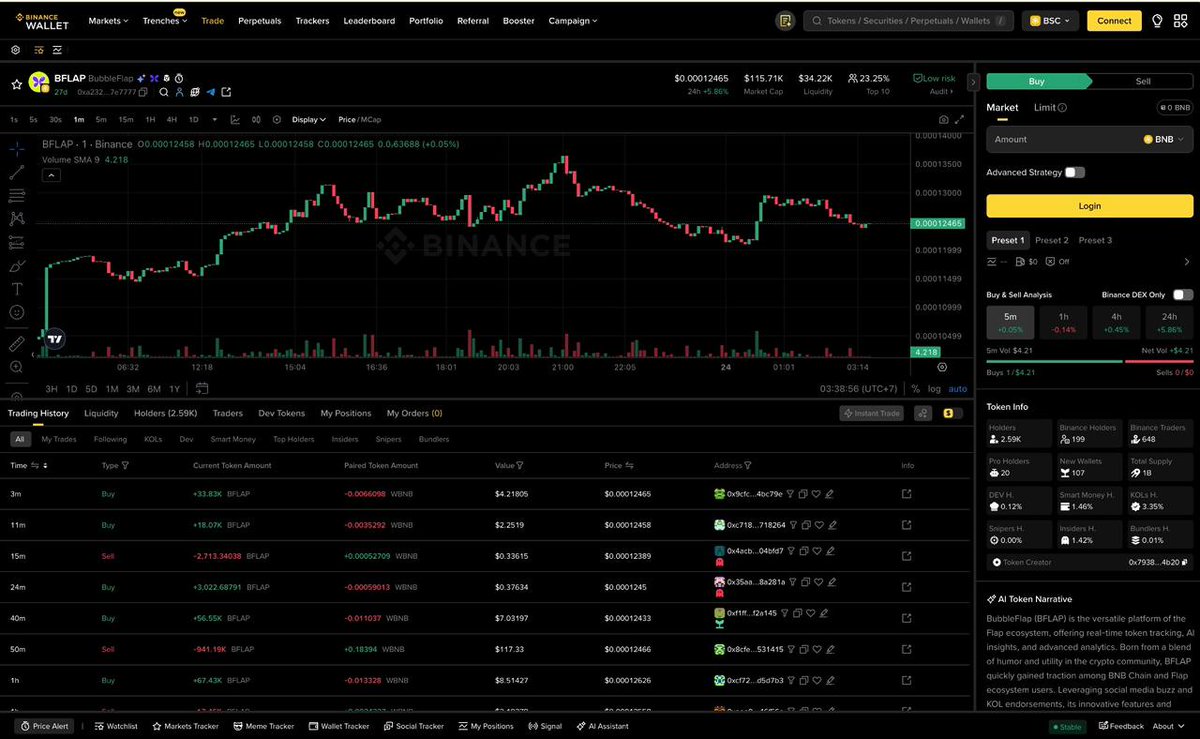Viewport: 1200px width, 739px height.
Task: Toggle percent scale on chart
Action: tap(915, 388)
